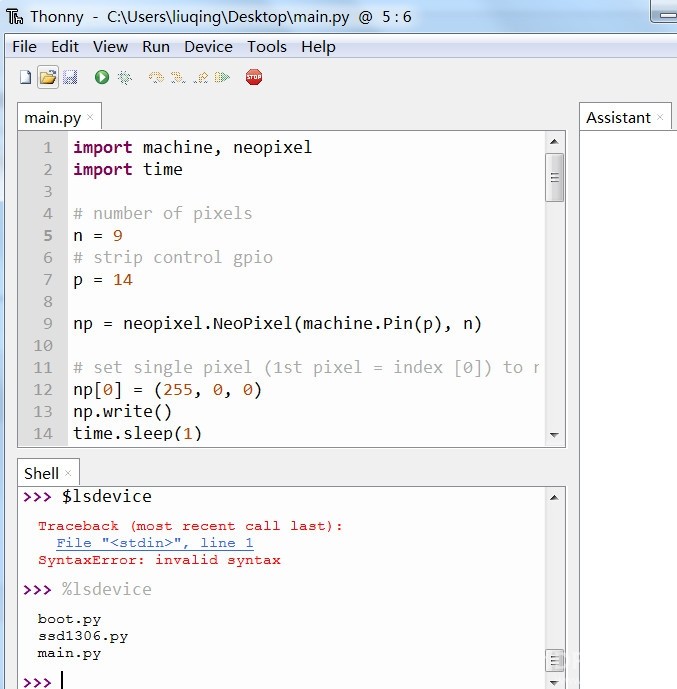Open the Help menu
677x689 pixels.
318,47
